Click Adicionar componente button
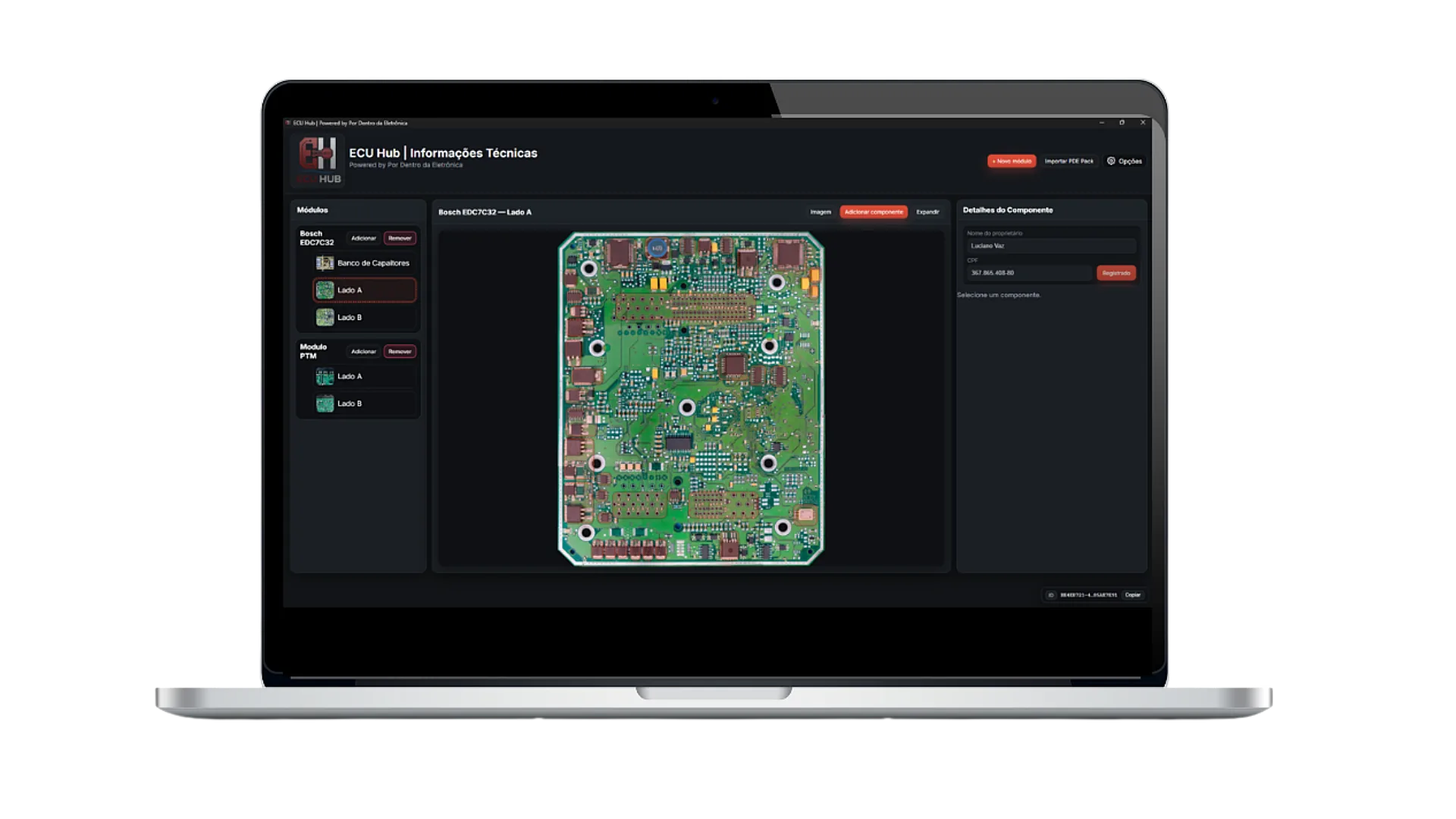The image size is (1456, 819). tap(874, 212)
